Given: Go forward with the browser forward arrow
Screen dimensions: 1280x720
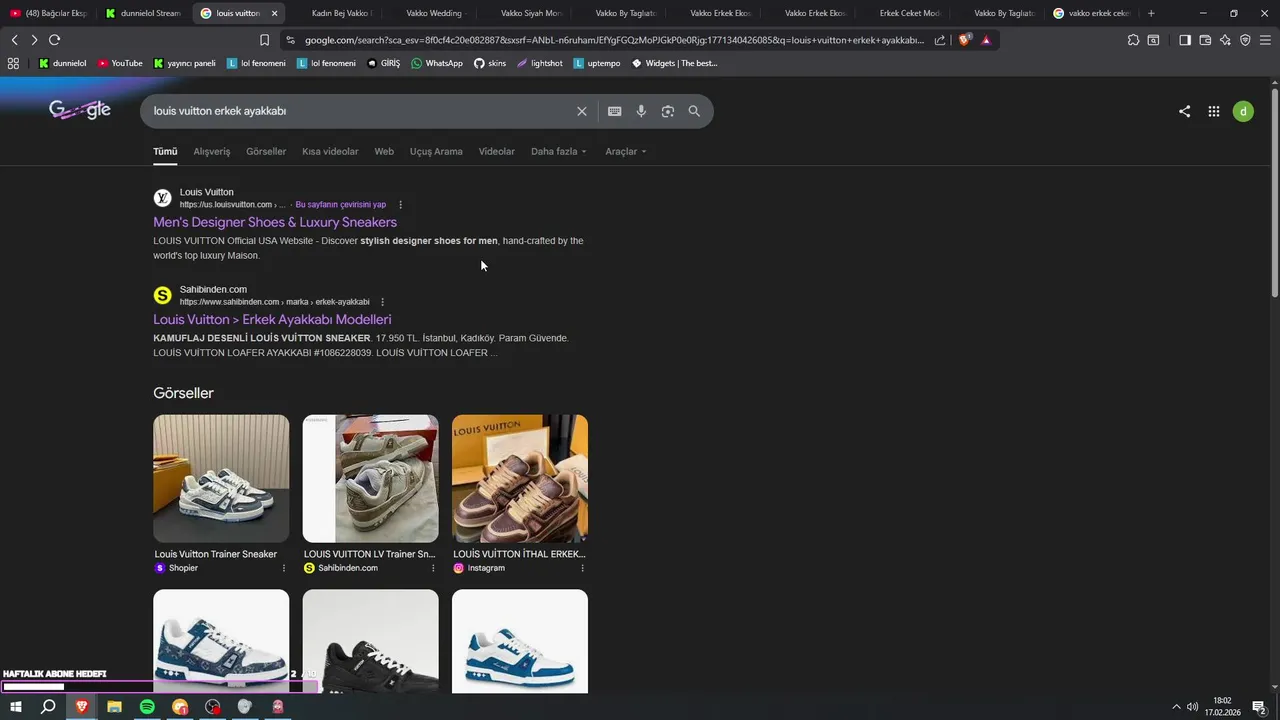Looking at the screenshot, I should click(34, 40).
